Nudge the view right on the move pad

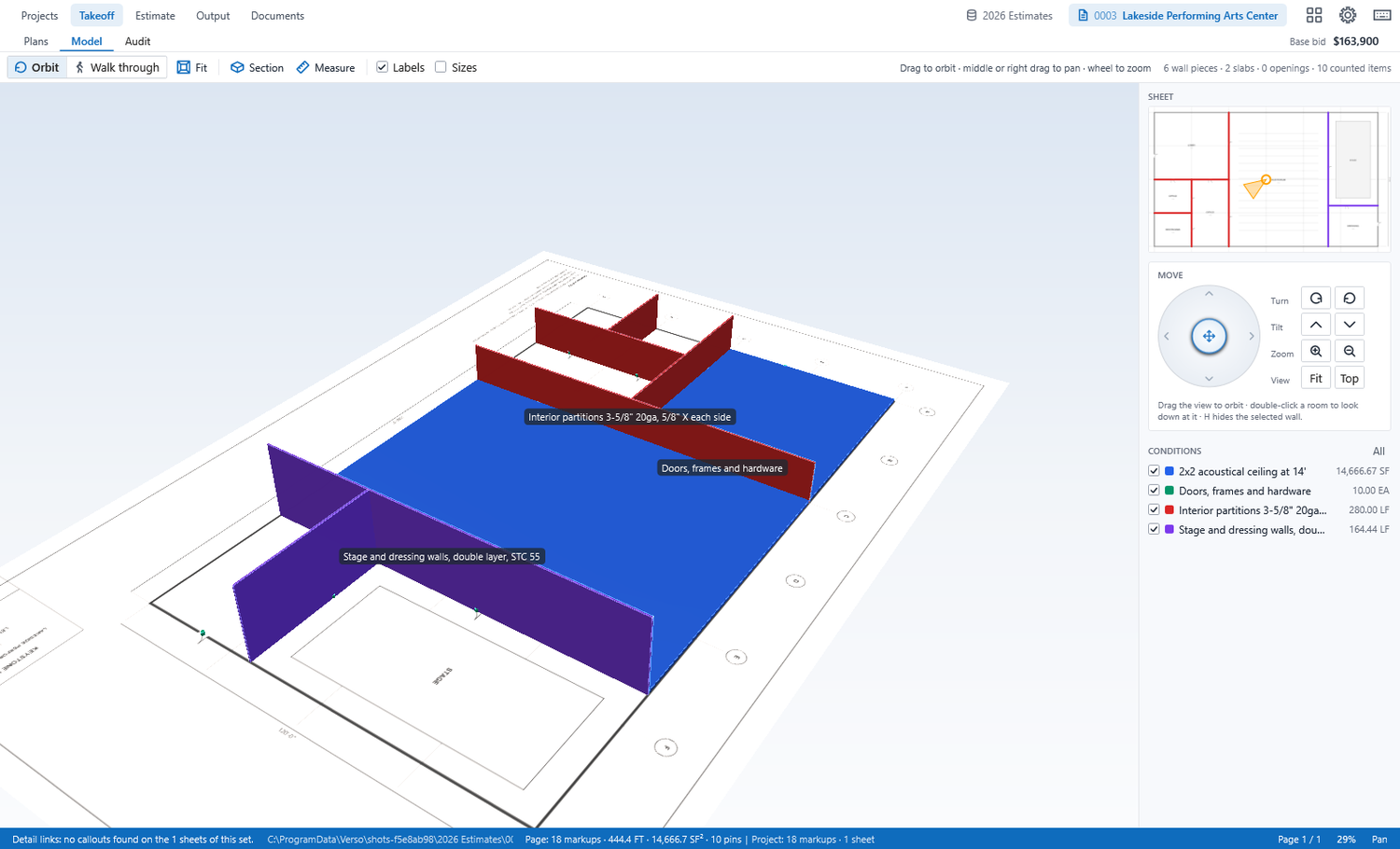point(1252,336)
